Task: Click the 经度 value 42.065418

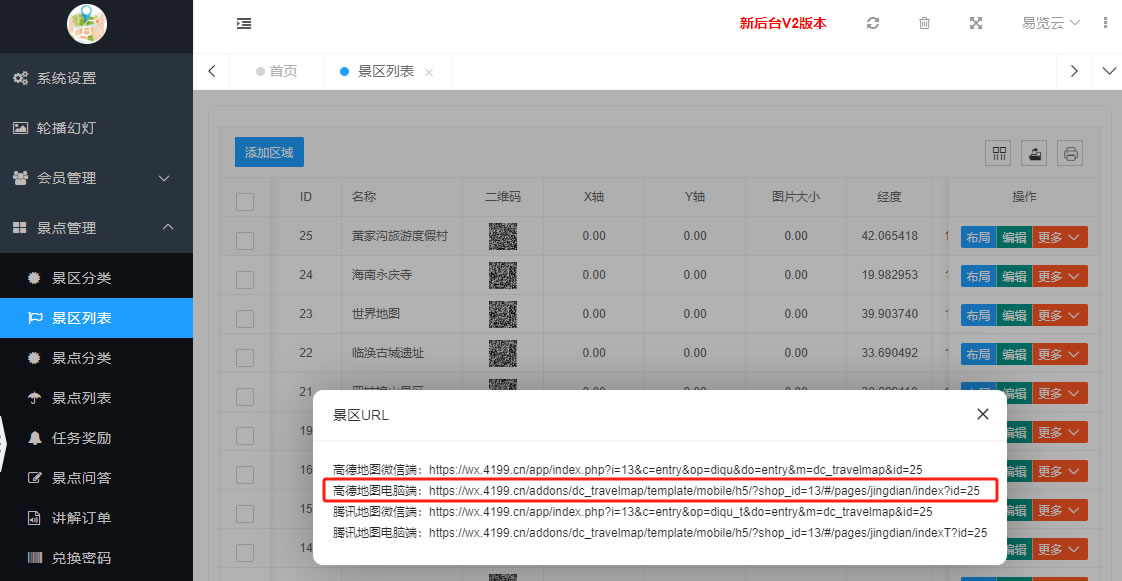Action: (890, 236)
